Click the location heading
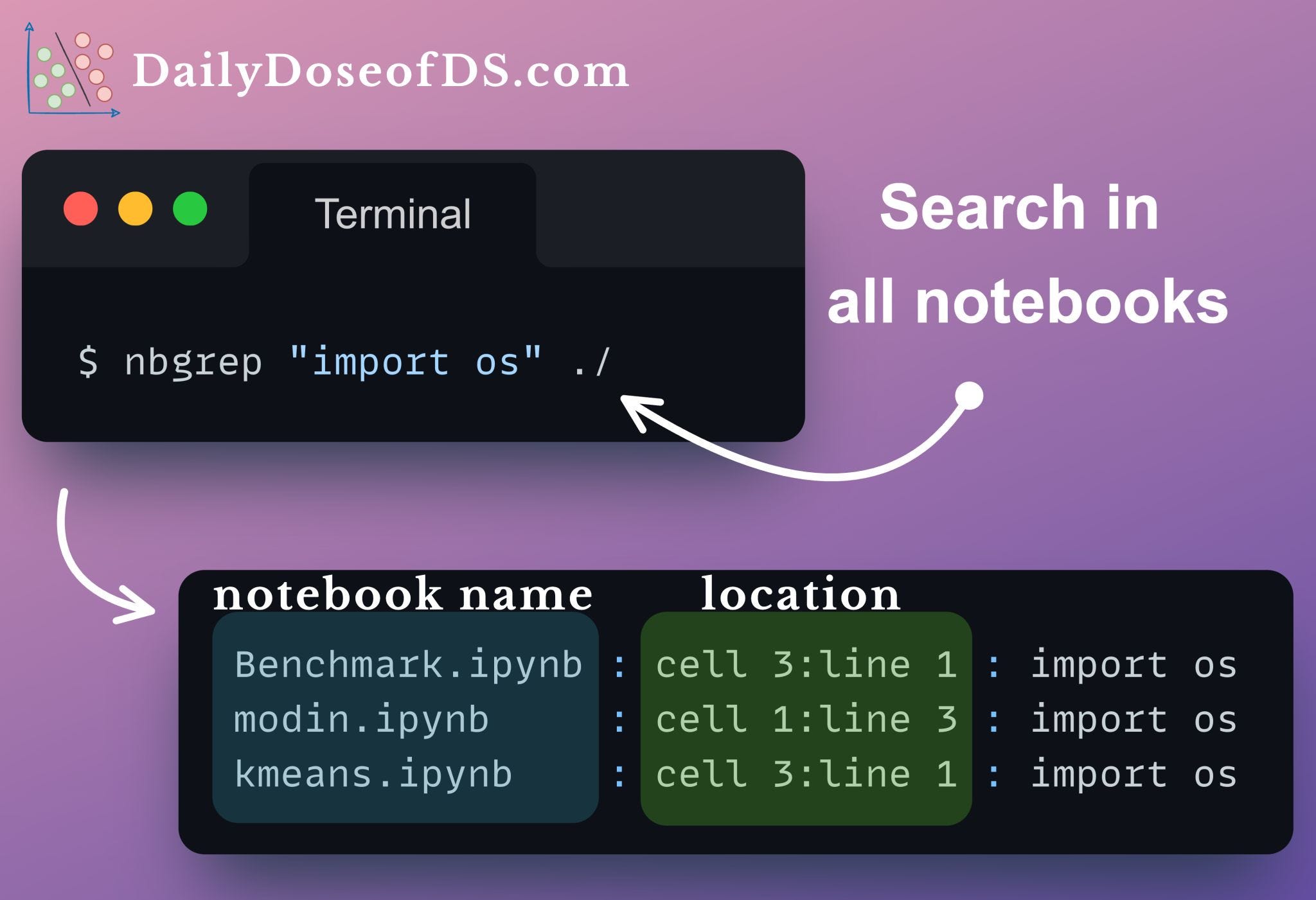The height and width of the screenshot is (900, 1316). 800,594
